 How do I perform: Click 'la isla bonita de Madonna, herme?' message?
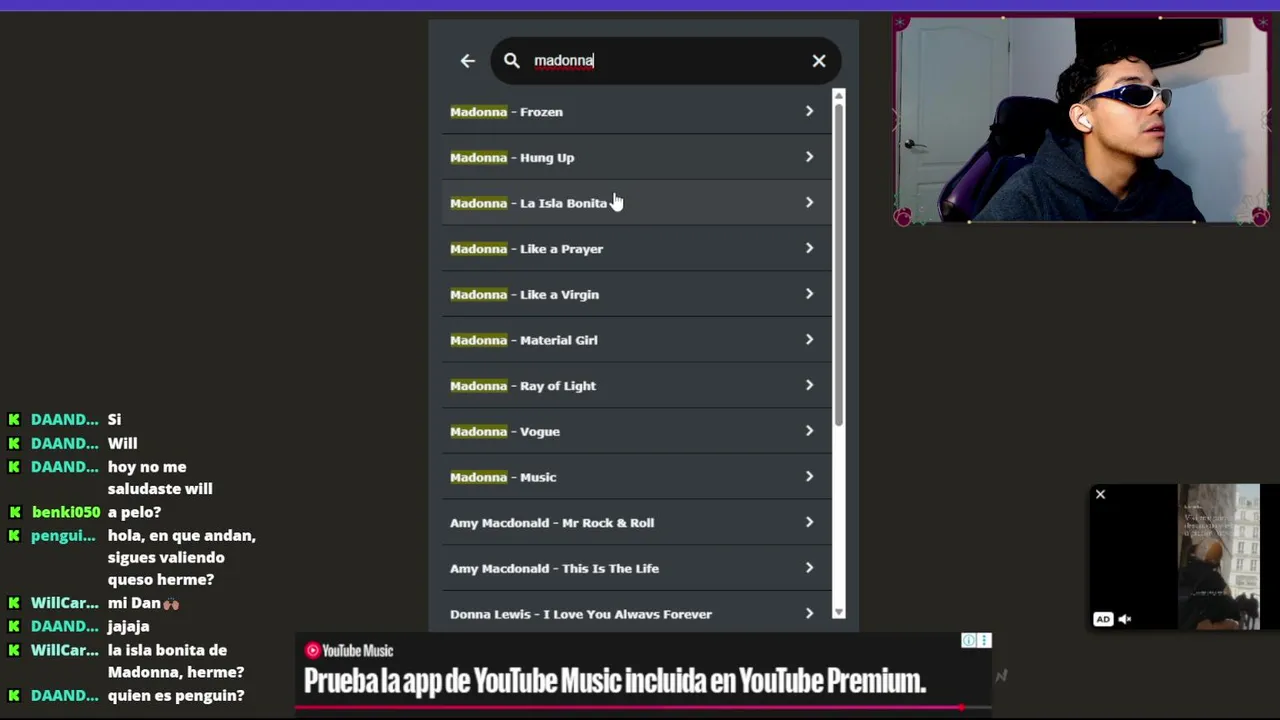coord(176,661)
